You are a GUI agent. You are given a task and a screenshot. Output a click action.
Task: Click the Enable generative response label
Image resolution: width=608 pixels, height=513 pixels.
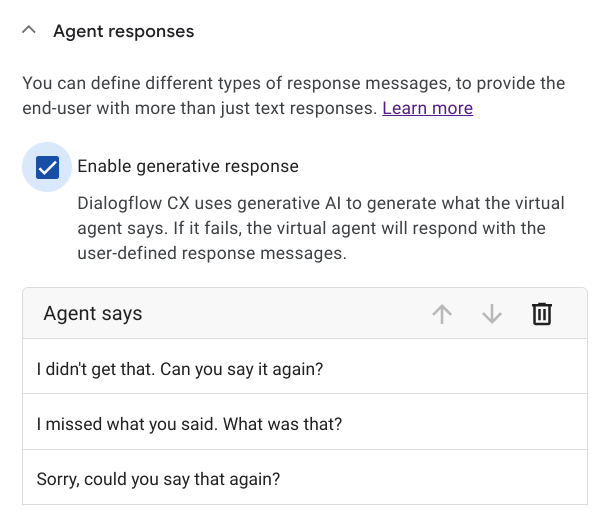(188, 166)
